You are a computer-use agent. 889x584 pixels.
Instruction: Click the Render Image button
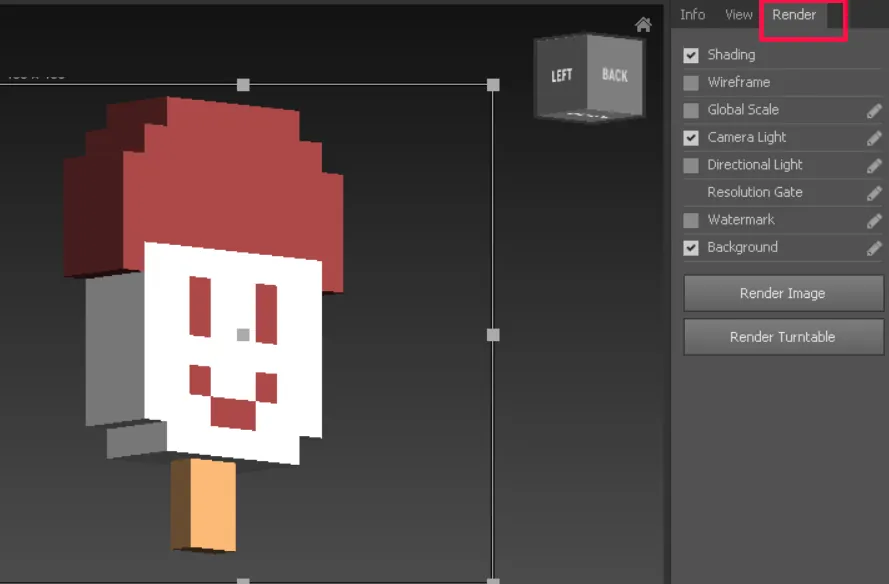783,293
